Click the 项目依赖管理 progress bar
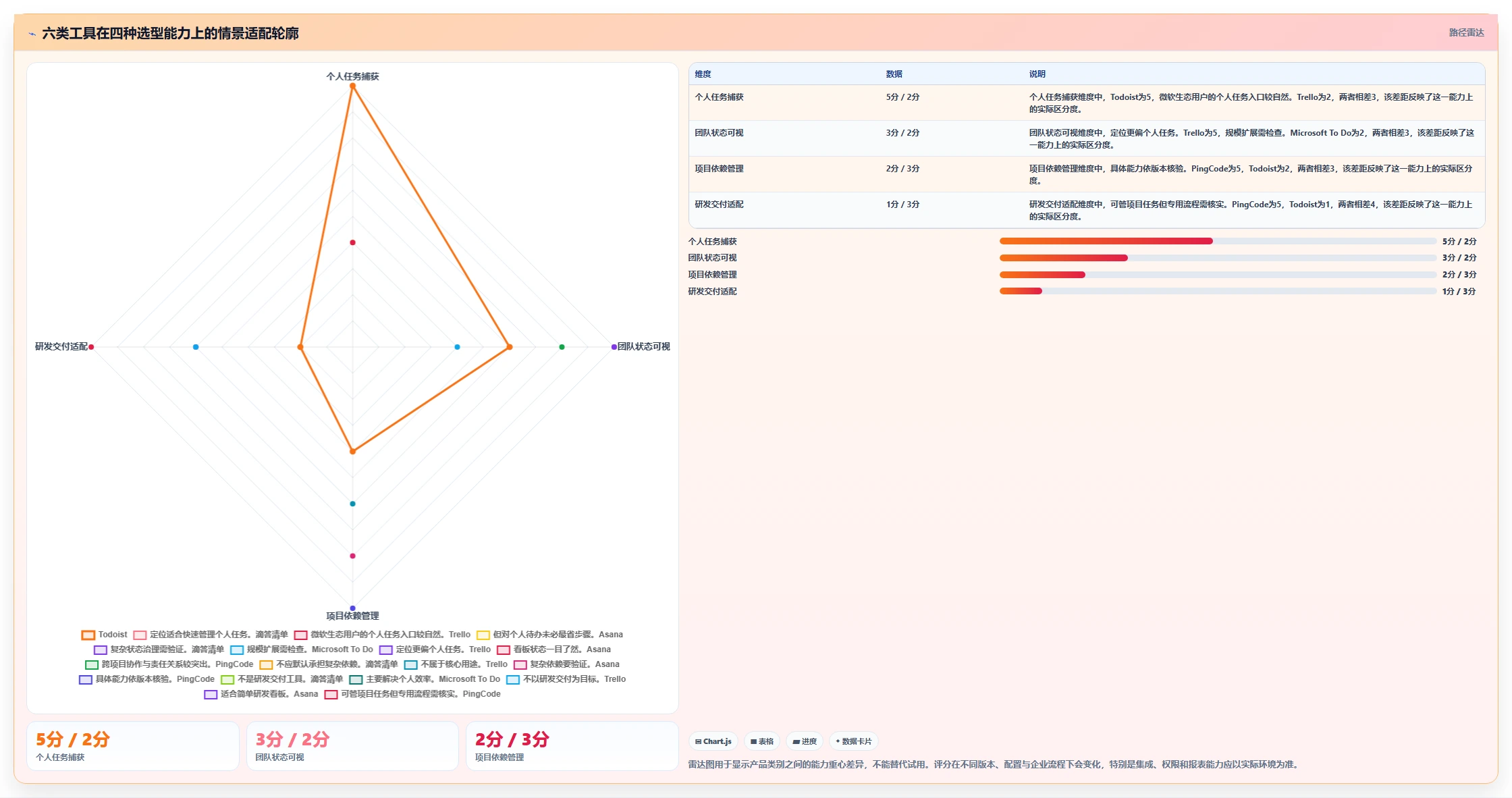The width and height of the screenshot is (1512, 798). pyautogui.click(x=1218, y=275)
